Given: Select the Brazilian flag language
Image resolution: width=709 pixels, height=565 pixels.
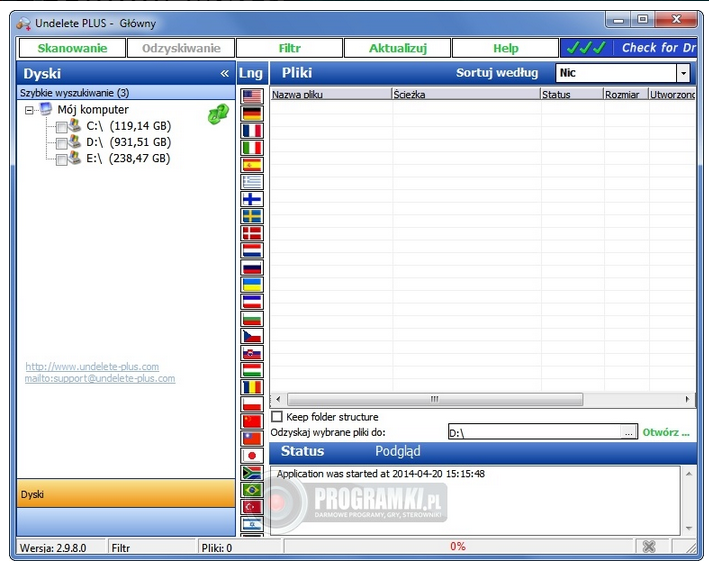Looking at the screenshot, I should (x=252, y=490).
